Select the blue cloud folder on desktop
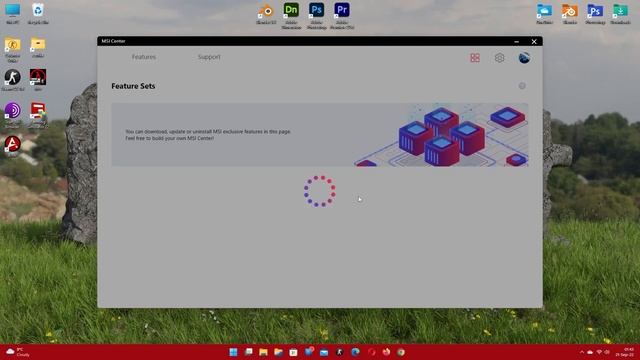Screen dimensions: 640x360 (x=544, y=13)
